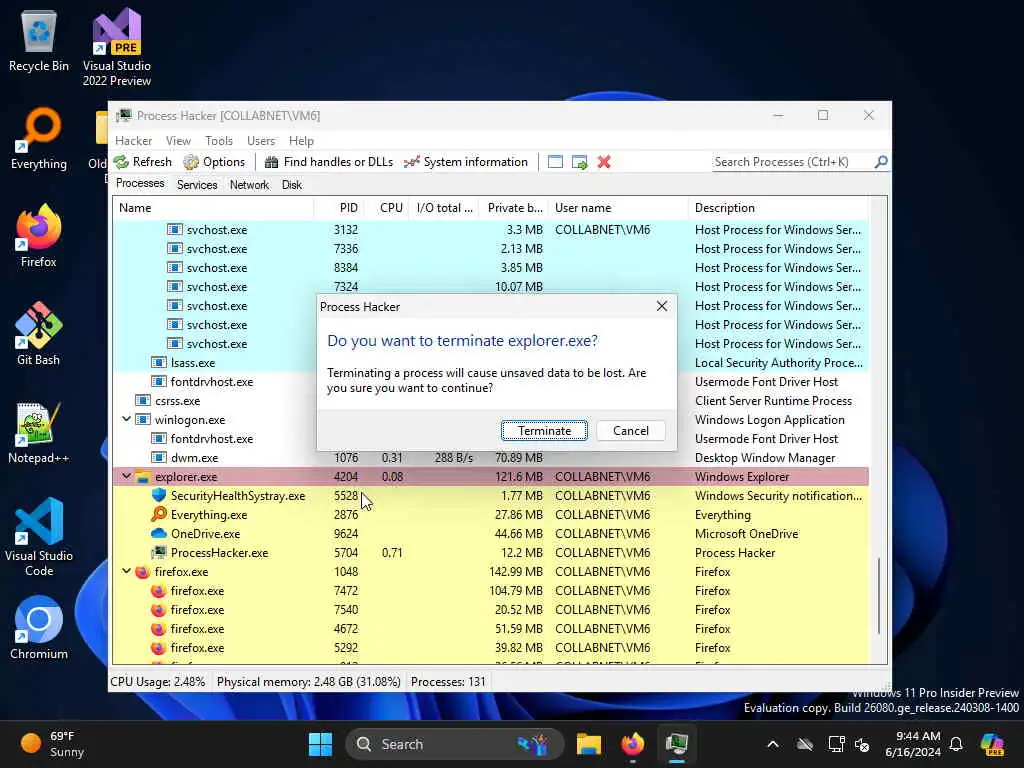Image resolution: width=1024 pixels, height=768 pixels.
Task: Click the Refresh toolbar button
Action: 143,162
